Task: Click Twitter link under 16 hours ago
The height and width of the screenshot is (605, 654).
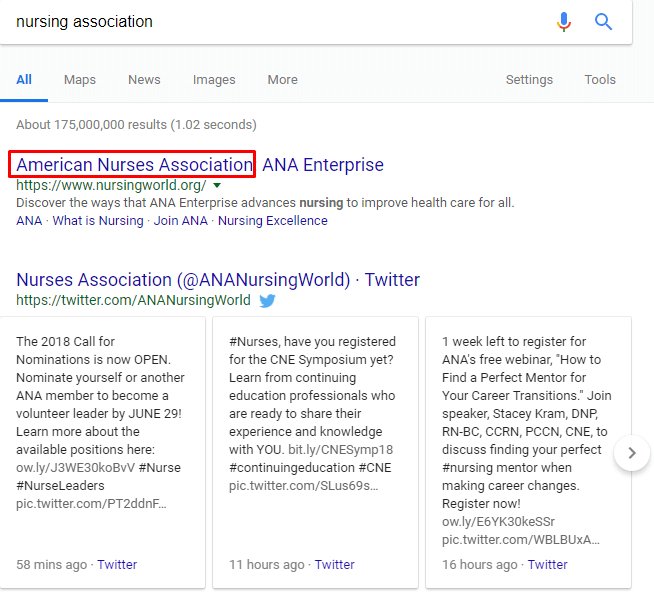Action: 548,565
